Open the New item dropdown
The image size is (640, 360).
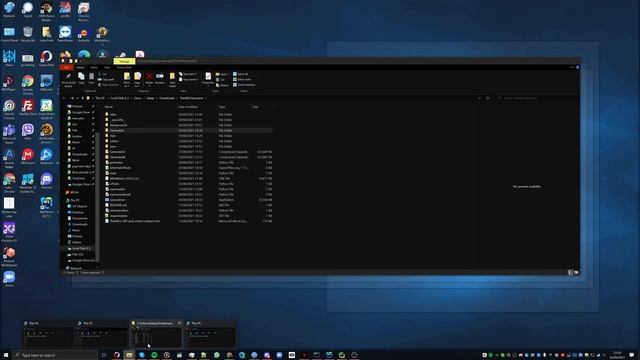(188, 74)
